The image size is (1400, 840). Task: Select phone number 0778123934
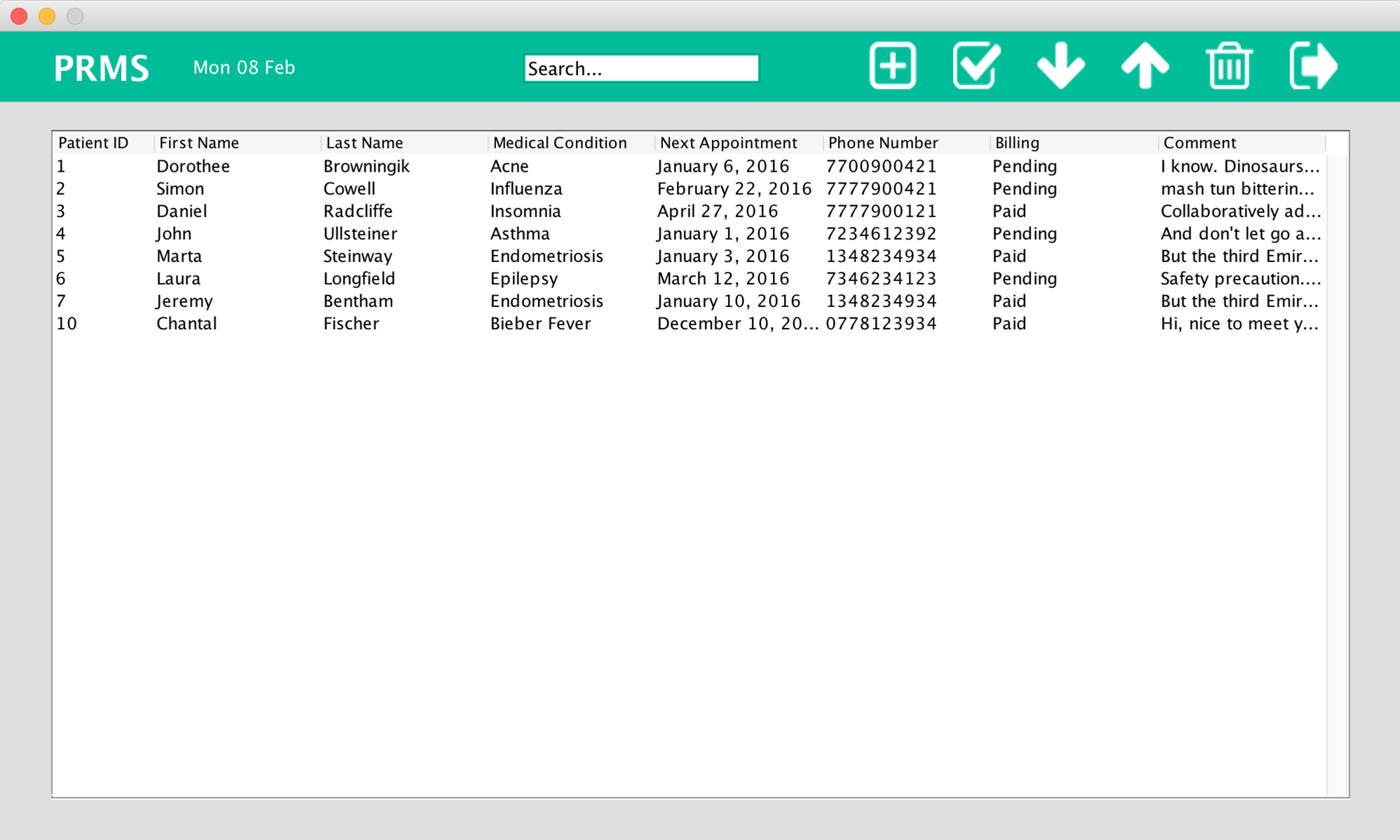pyautogui.click(x=881, y=323)
